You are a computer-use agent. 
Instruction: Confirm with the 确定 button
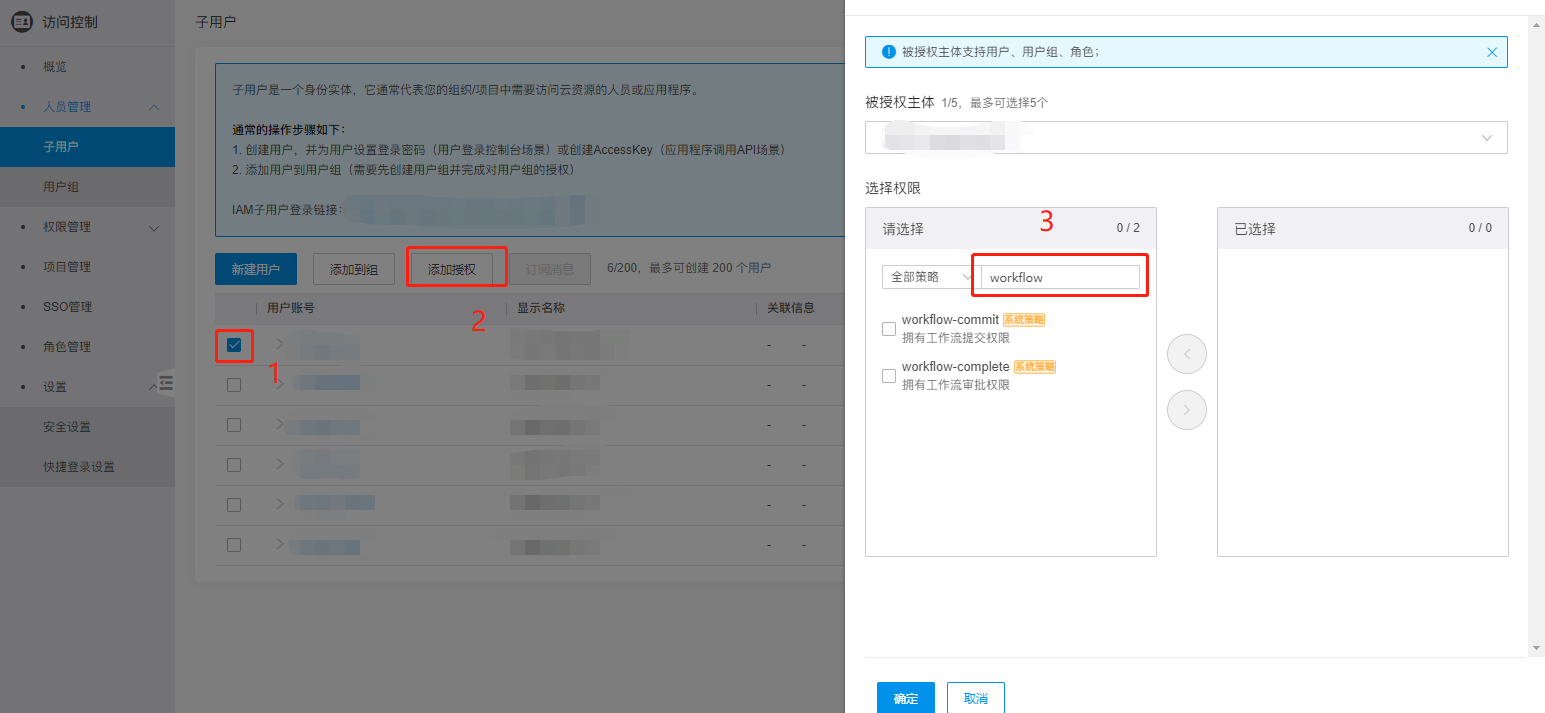tap(906, 698)
